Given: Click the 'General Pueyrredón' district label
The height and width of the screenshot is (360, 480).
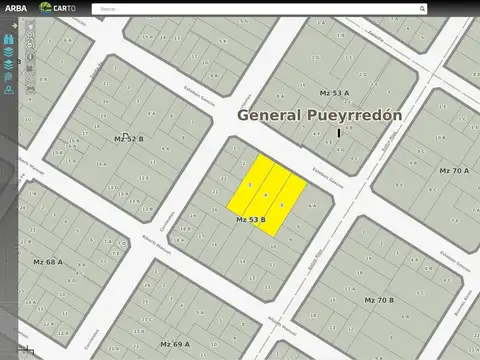Looking at the screenshot, I should tap(320, 115).
